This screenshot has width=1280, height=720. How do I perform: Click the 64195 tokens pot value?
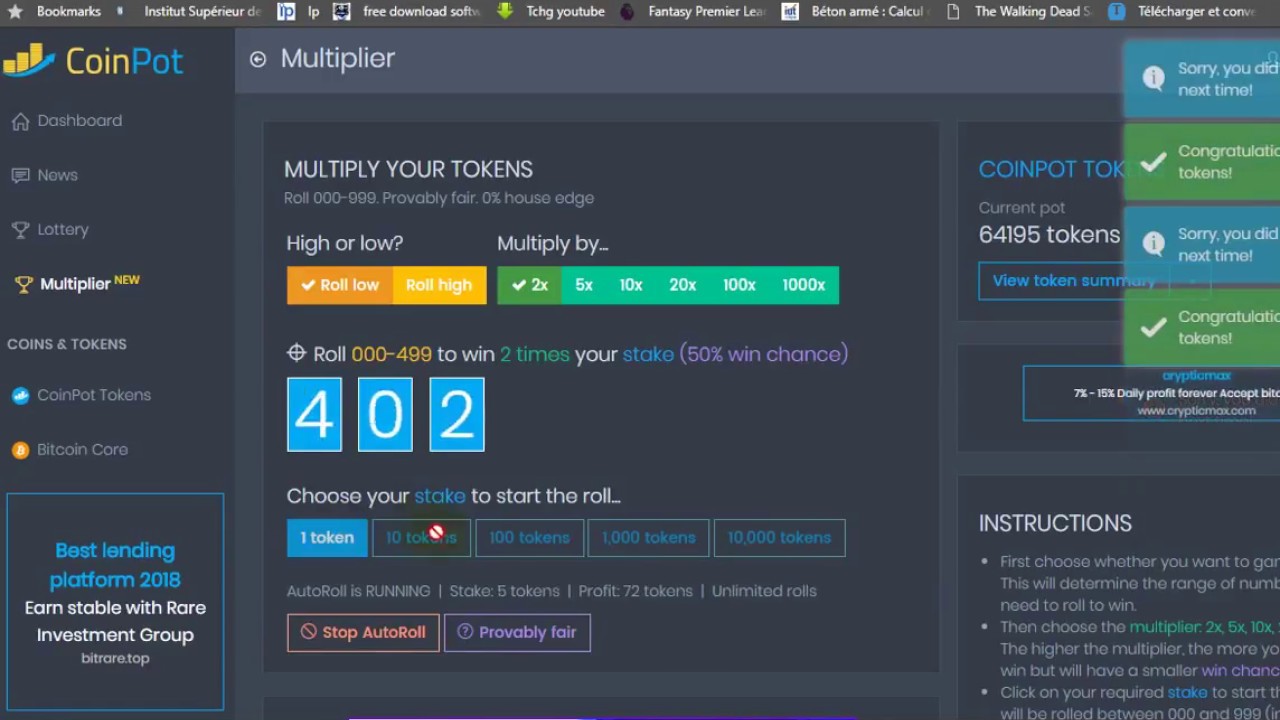click(1049, 235)
